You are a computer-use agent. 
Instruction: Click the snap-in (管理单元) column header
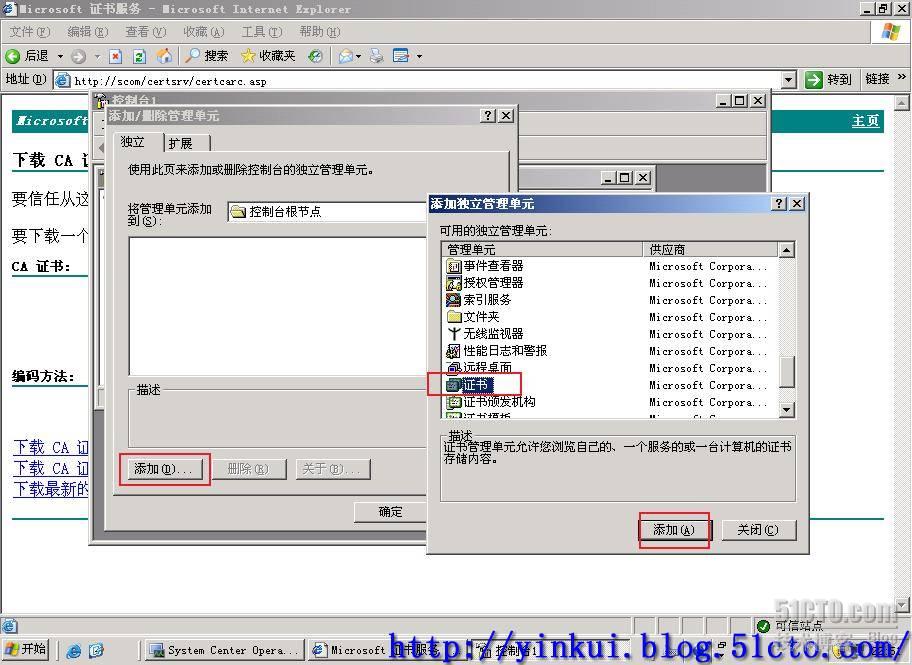[x=542, y=250]
